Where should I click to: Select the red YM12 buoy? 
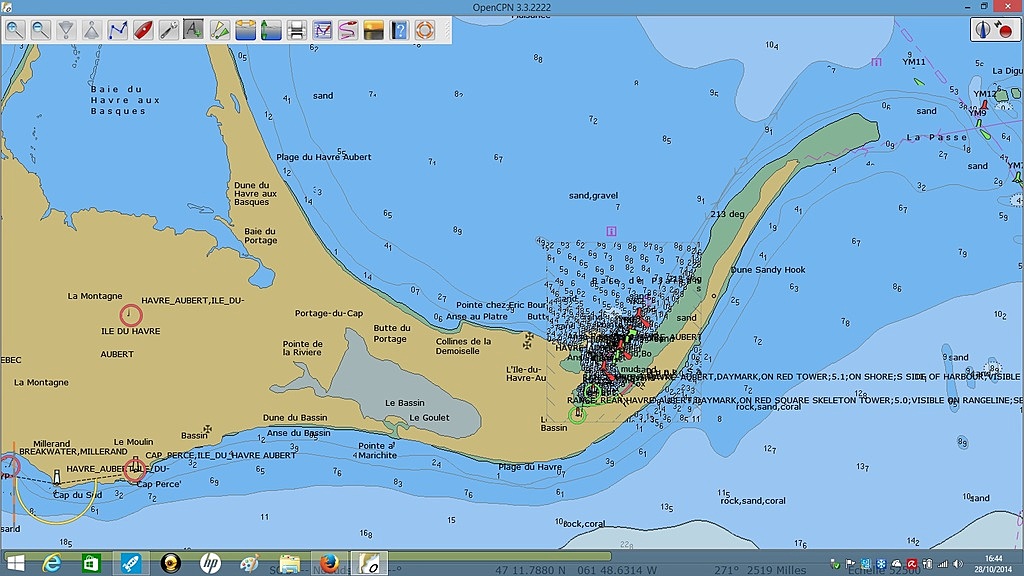coord(985,105)
